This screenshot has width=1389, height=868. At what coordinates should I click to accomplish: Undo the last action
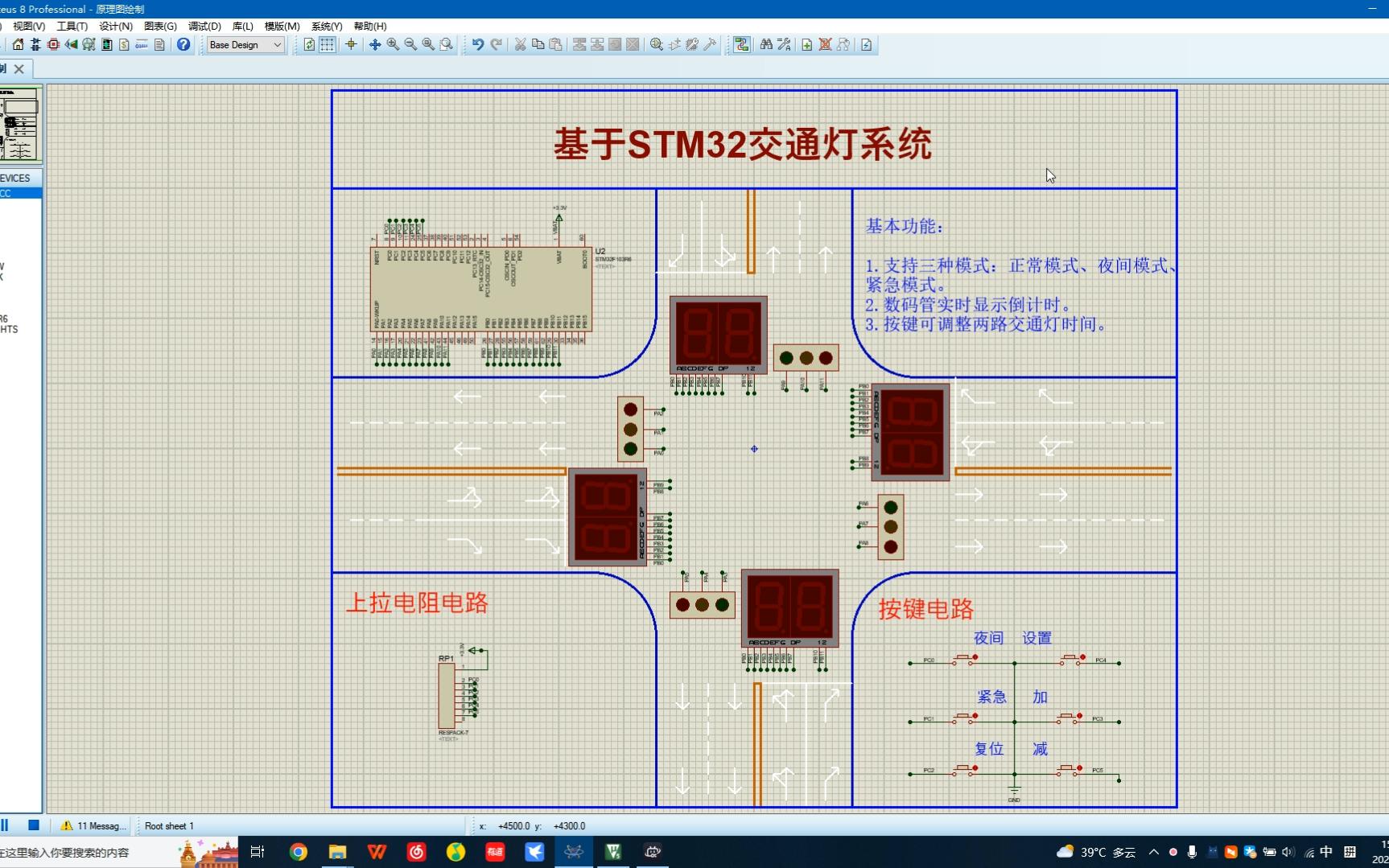pos(476,45)
